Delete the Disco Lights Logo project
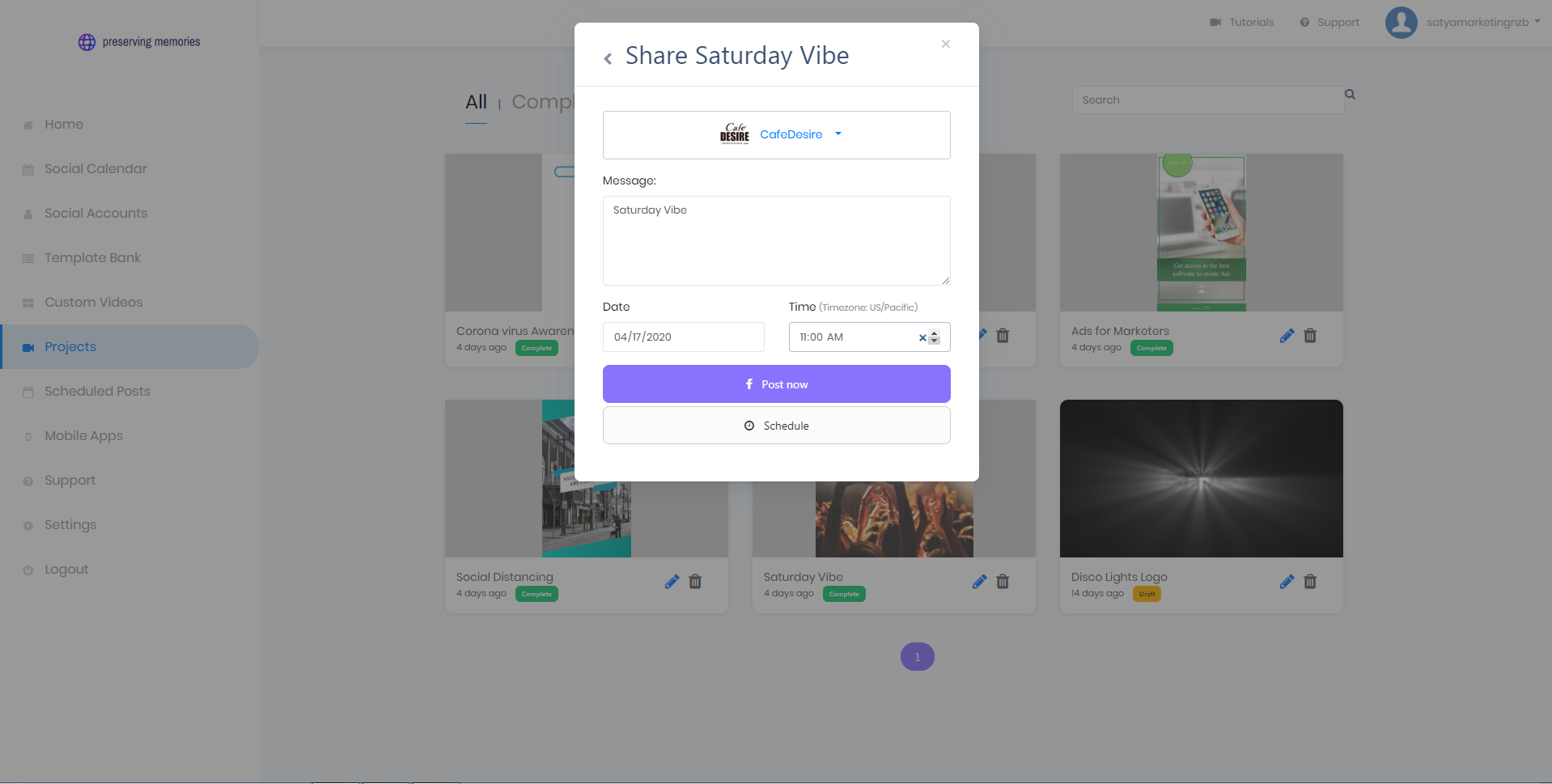1552x784 pixels. point(1310,582)
